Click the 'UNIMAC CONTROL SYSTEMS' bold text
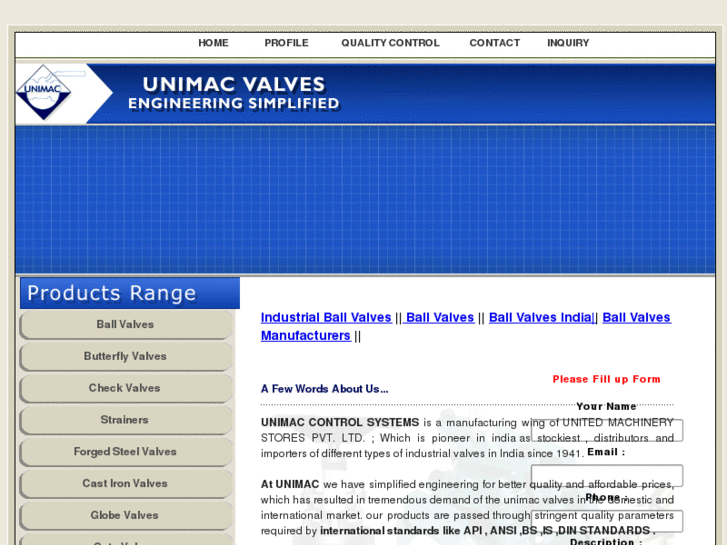Screen dimensions: 727x545 pyautogui.click(x=340, y=423)
